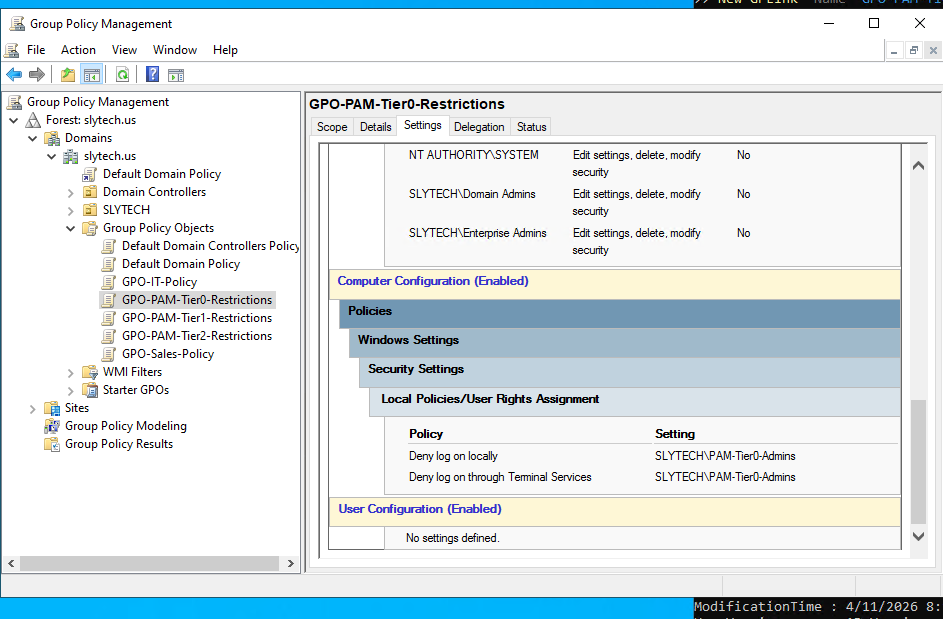Click the Up one level folder icon
Screen dimensions: 943x619
67,74
